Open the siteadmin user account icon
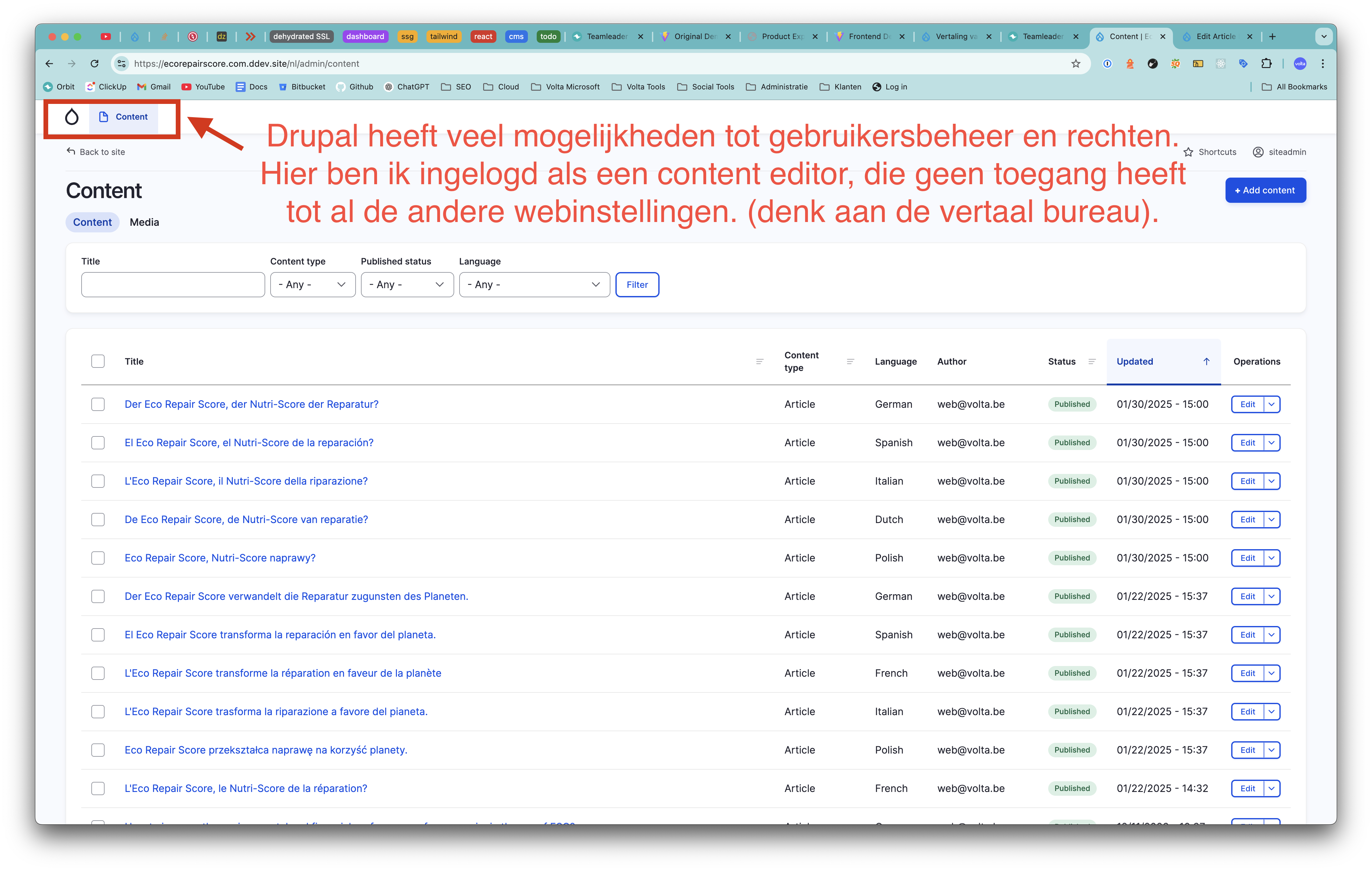The height and width of the screenshot is (871, 1372). [1258, 152]
